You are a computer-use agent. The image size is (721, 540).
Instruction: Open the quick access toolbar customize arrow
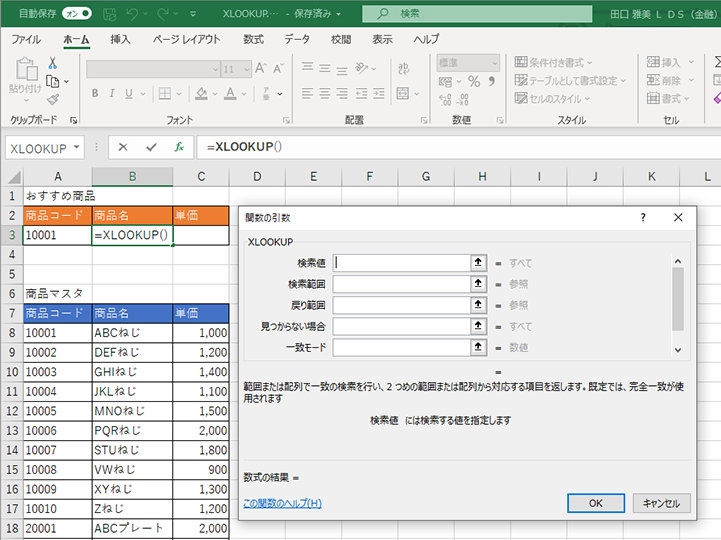coord(193,14)
